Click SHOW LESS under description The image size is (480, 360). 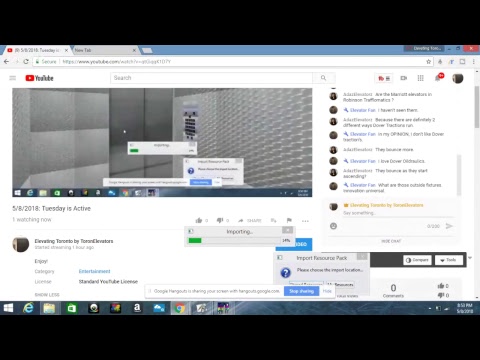click(47, 295)
